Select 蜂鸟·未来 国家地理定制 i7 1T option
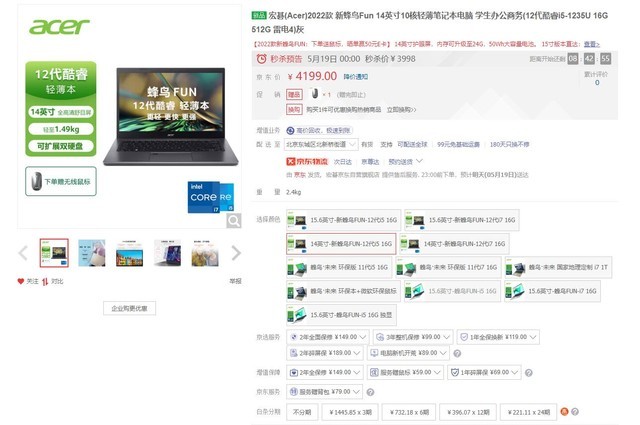 558,267
